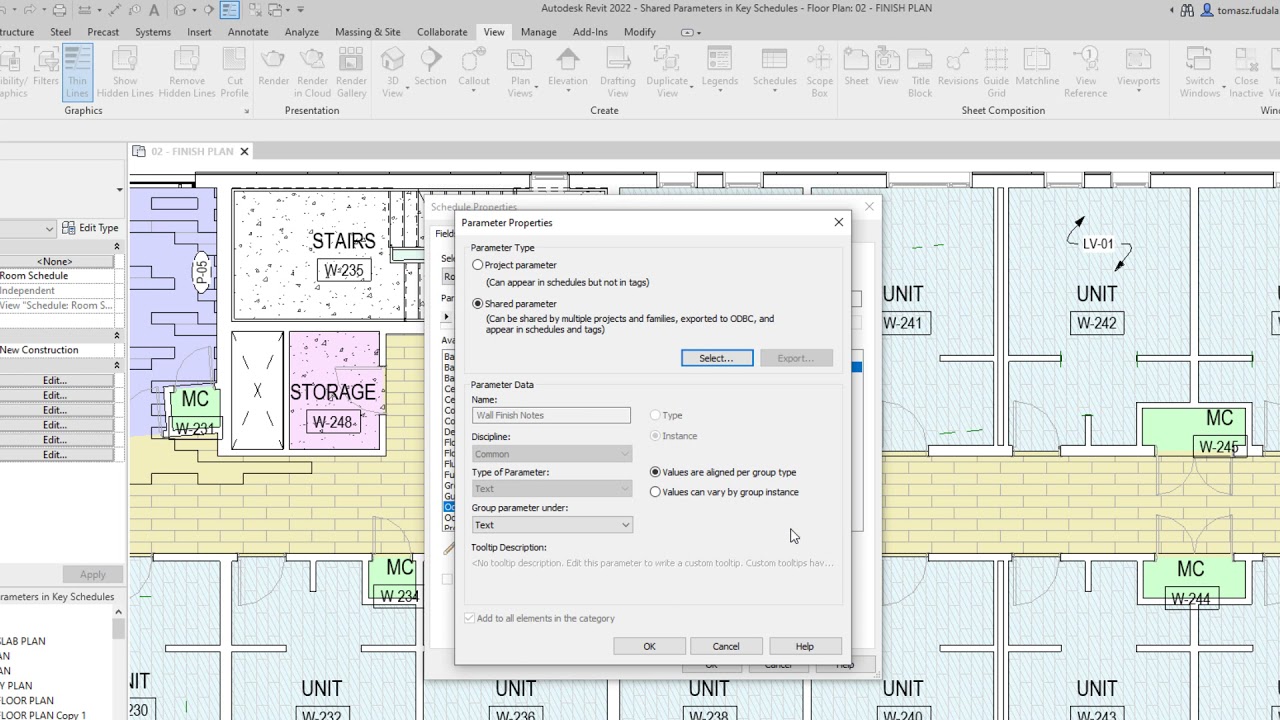Open the Manage ribbon tab
This screenshot has height=720, width=1280.
[538, 32]
